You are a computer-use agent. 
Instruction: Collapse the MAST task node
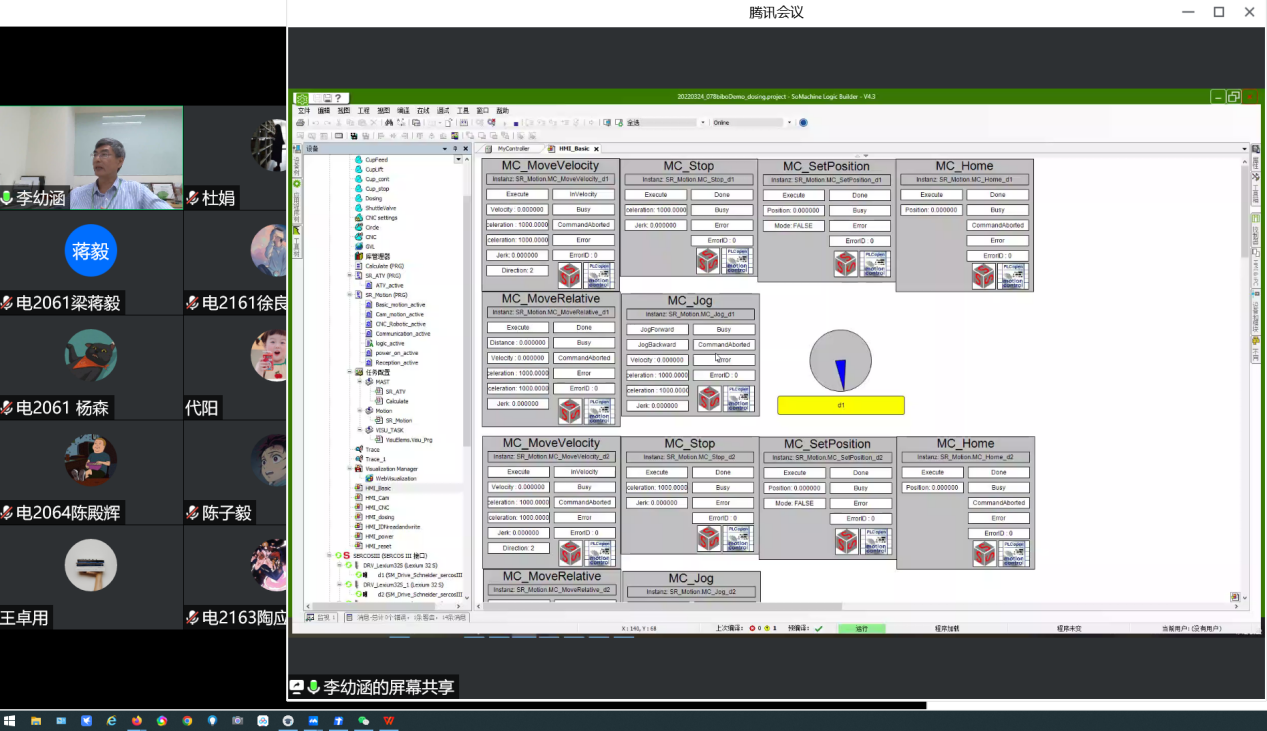pyautogui.click(x=360, y=382)
